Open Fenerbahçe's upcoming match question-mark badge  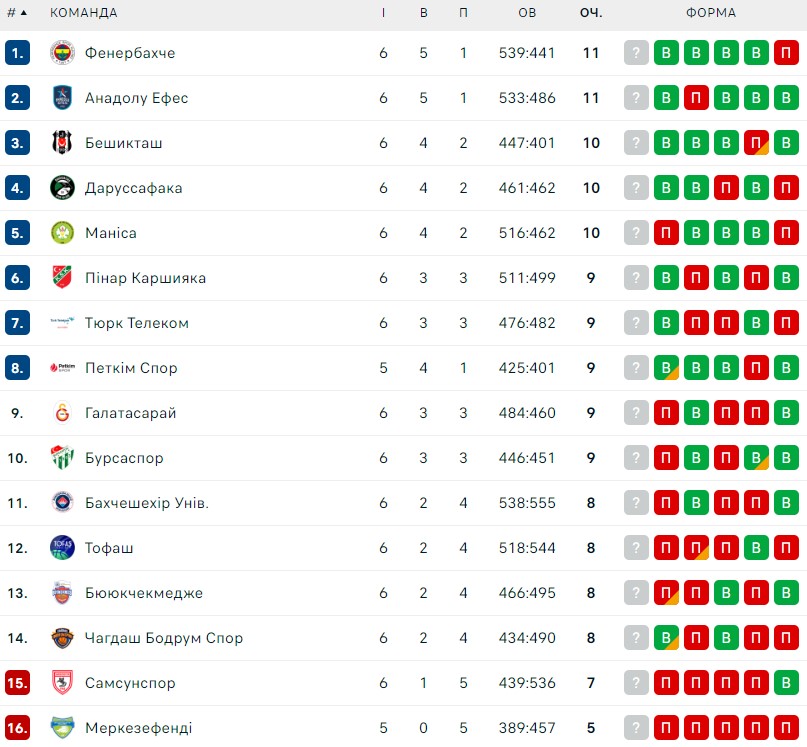point(636,53)
